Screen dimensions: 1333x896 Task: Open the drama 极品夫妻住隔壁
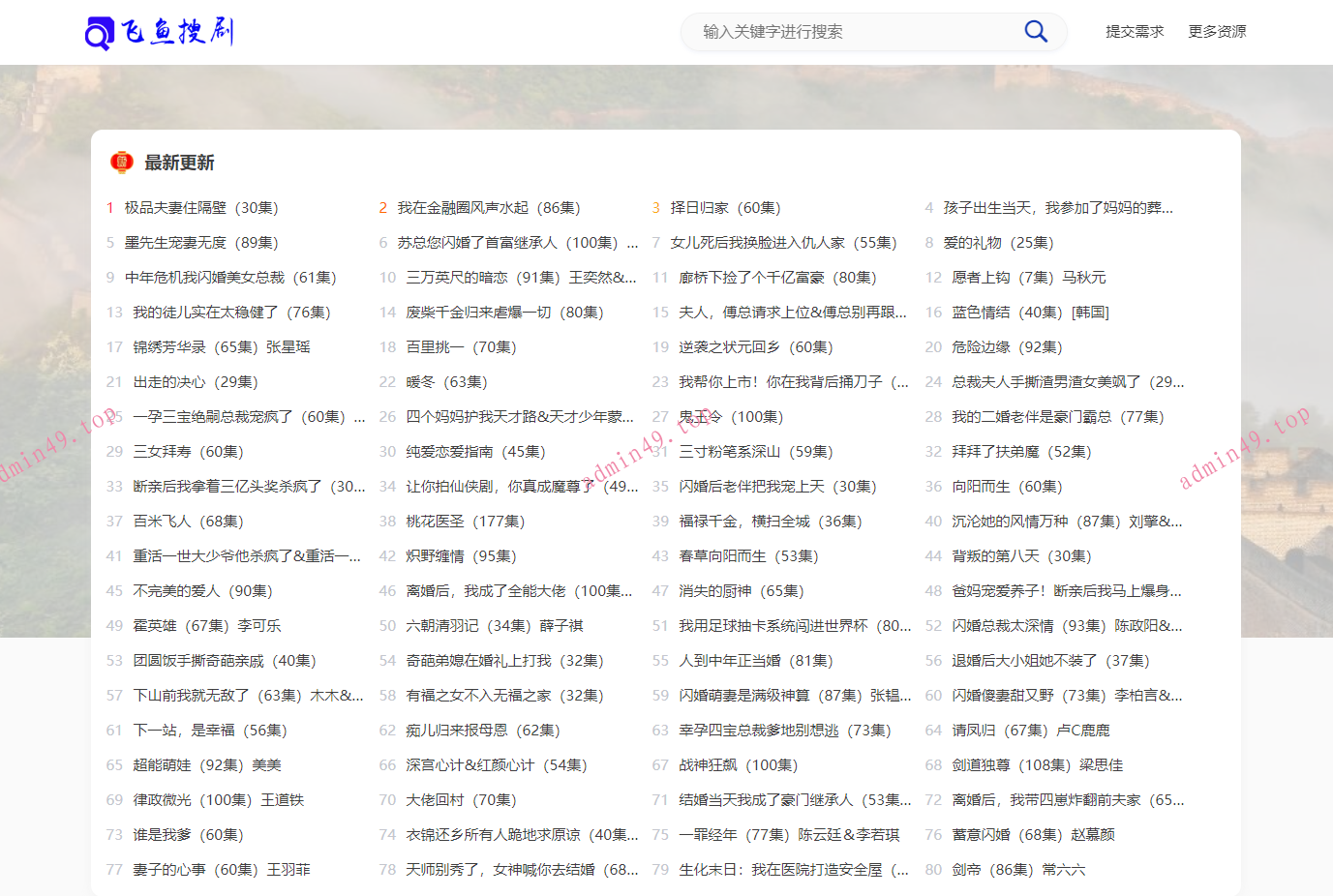click(172, 207)
